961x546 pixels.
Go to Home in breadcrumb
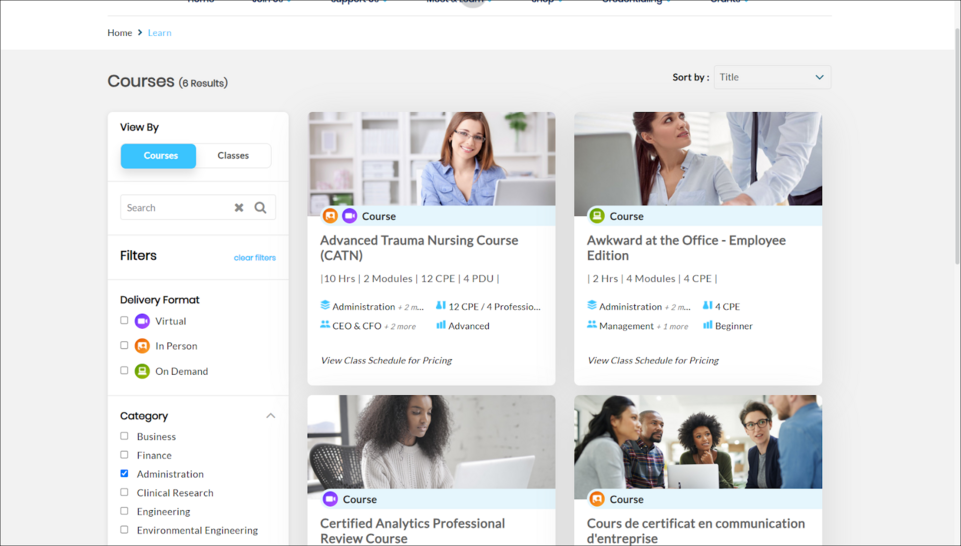[x=119, y=33]
